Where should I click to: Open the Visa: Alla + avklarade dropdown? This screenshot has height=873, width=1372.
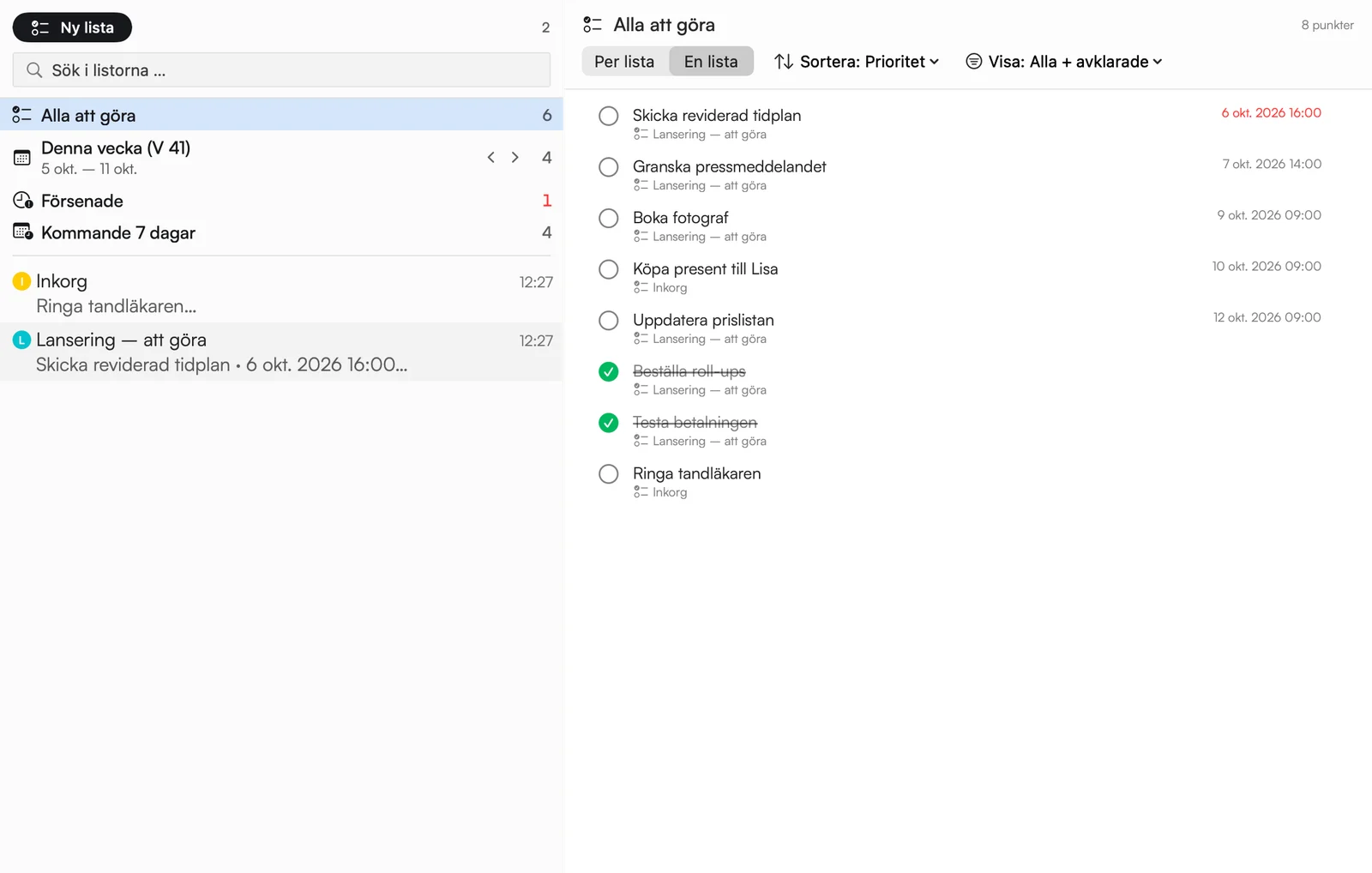click(x=1064, y=62)
